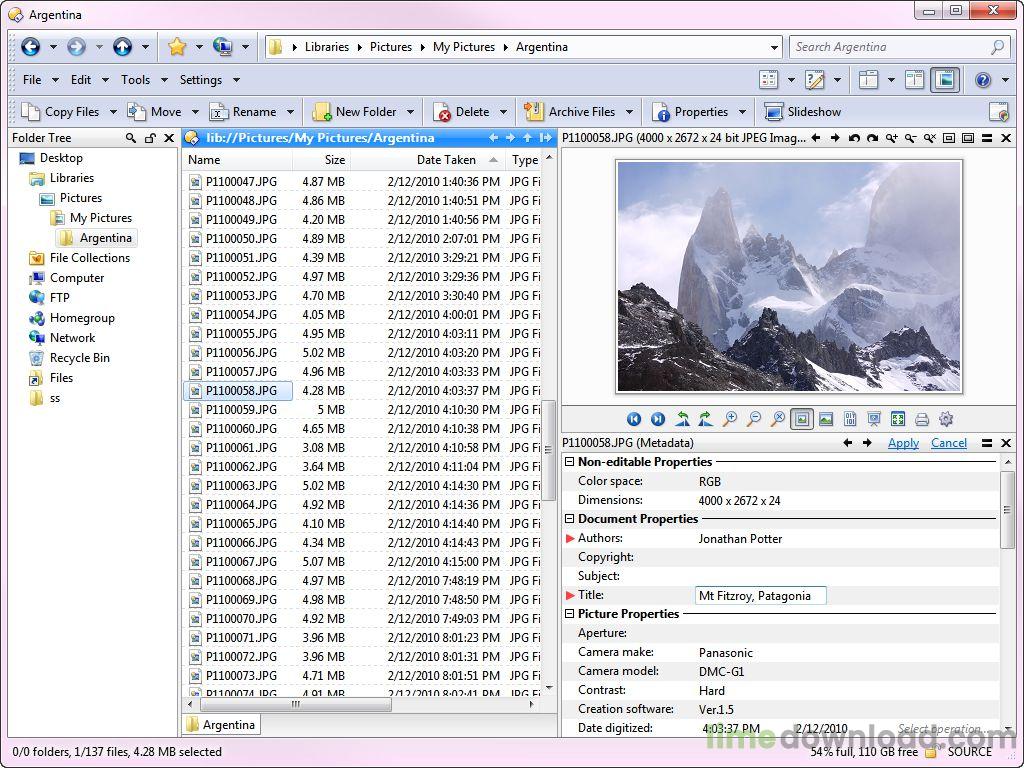Screen dimensions: 1024x768
Task: Edit the Title field showing Mt Fitzroy, Patagonia
Action: point(760,595)
